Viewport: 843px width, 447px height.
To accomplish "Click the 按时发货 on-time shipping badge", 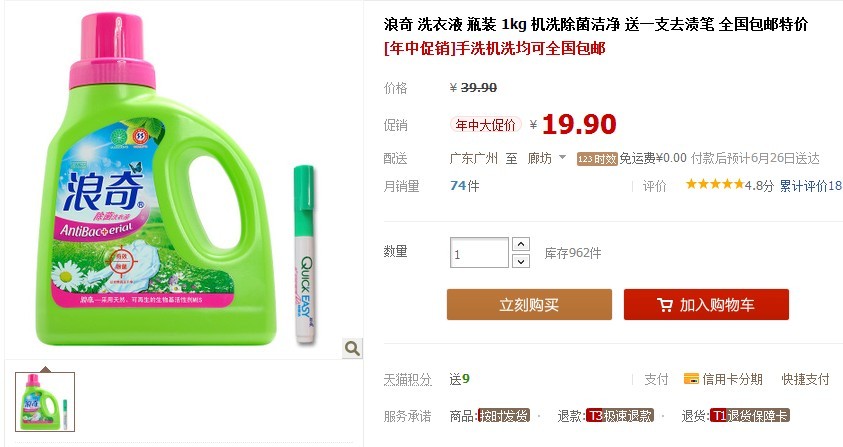I will click(x=504, y=415).
